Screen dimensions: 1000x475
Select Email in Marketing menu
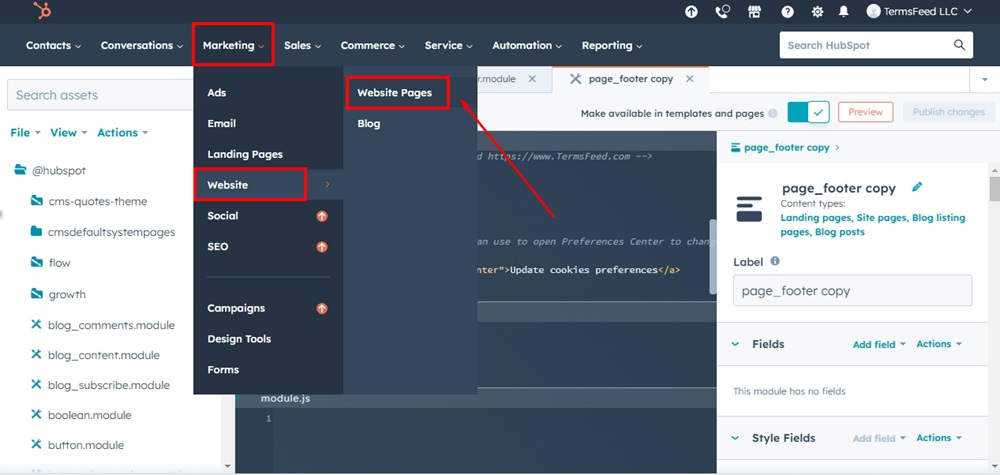click(x=221, y=124)
